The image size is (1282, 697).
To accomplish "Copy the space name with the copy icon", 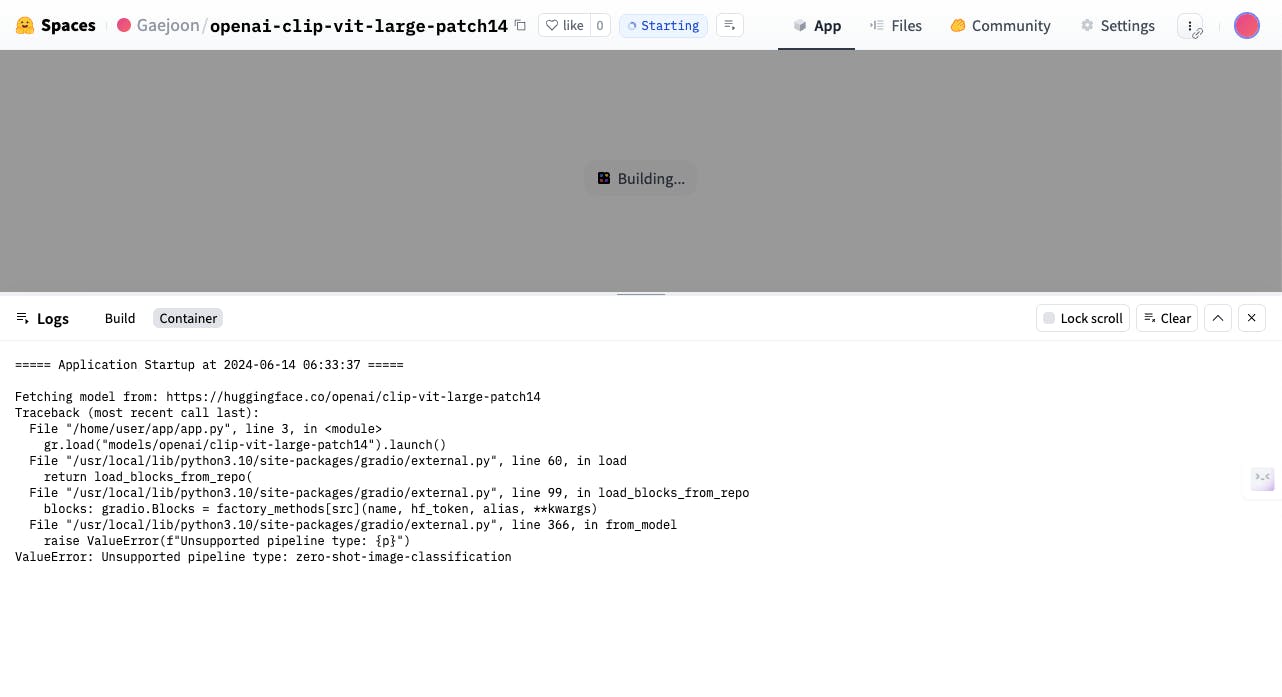I will coord(520,25).
